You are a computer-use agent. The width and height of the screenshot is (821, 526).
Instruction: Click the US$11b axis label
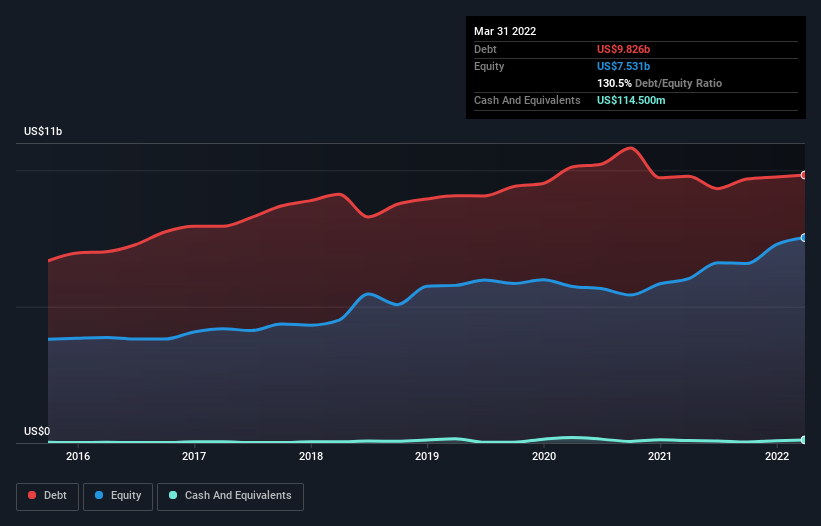tap(43, 131)
